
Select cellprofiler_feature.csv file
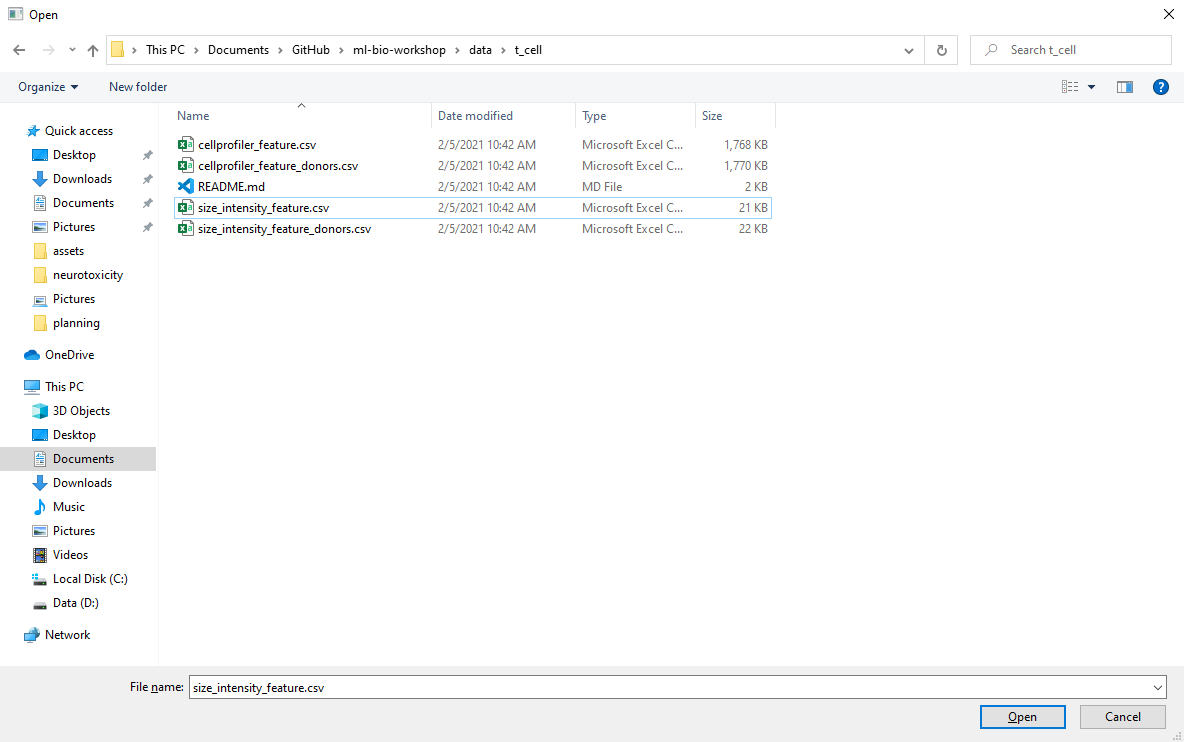pyautogui.click(x=257, y=145)
